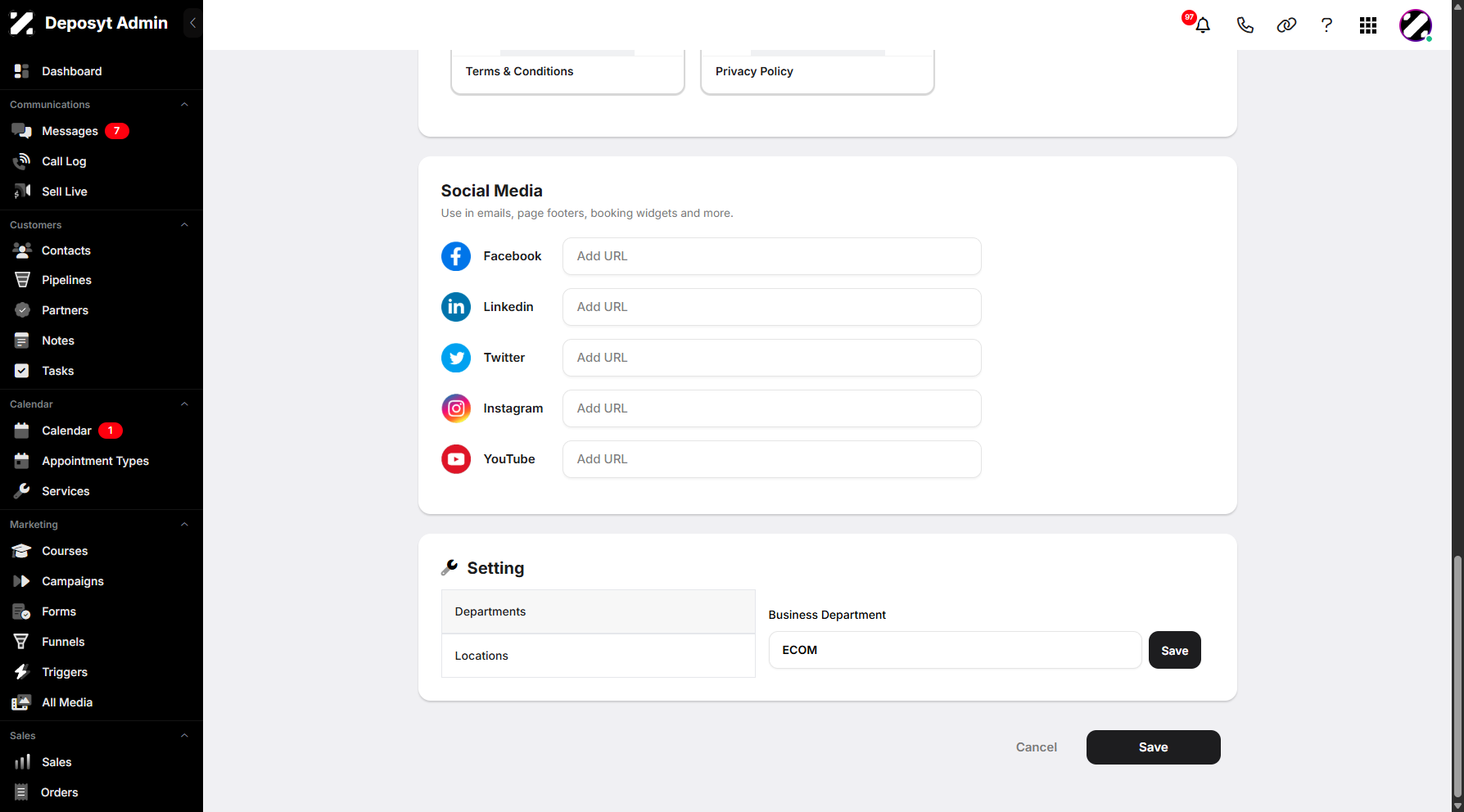Viewport: 1464px width, 812px height.
Task: Open the apps grid icon
Action: (1368, 25)
